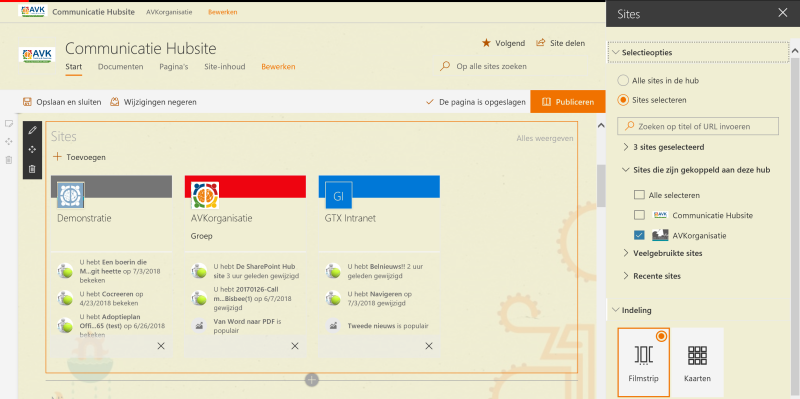Open the Documenten tab
The height and width of the screenshot is (399, 800).
[120, 67]
